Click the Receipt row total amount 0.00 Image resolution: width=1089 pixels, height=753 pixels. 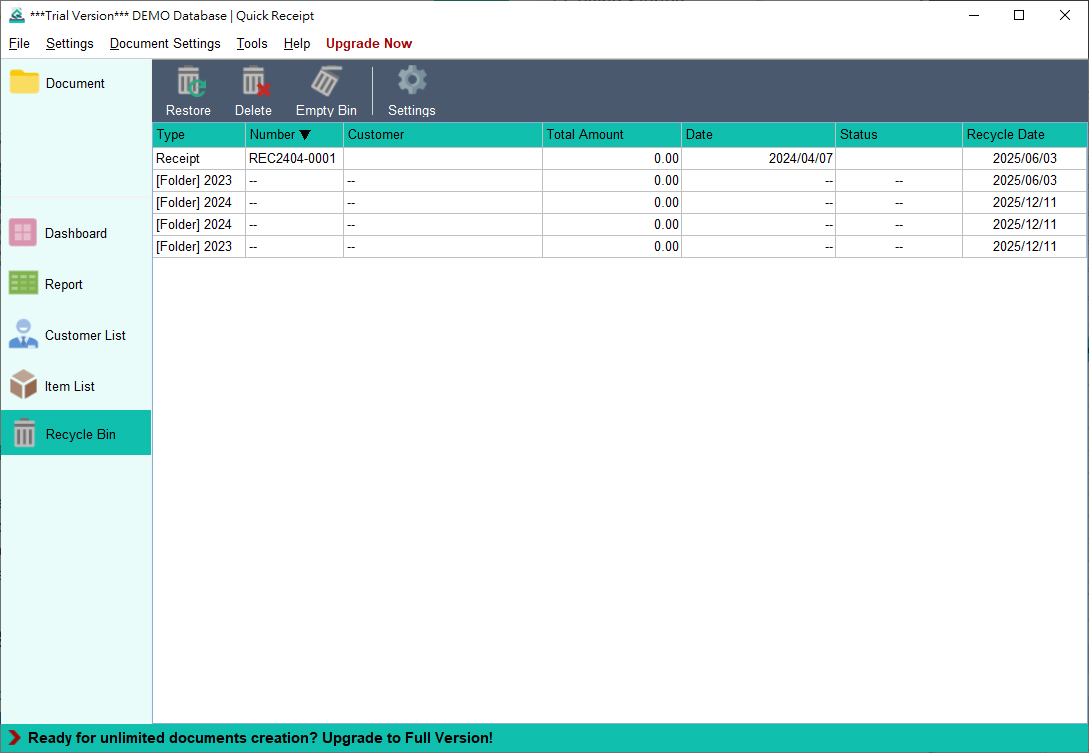pos(611,158)
